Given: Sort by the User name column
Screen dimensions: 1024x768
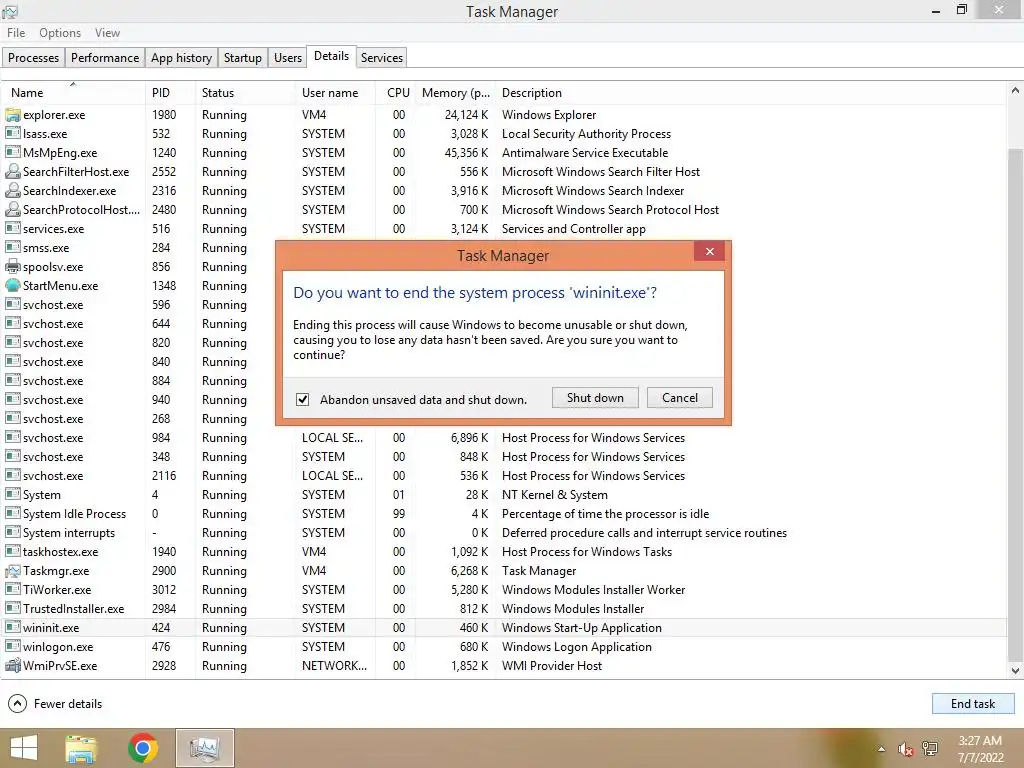Looking at the screenshot, I should point(335,93).
